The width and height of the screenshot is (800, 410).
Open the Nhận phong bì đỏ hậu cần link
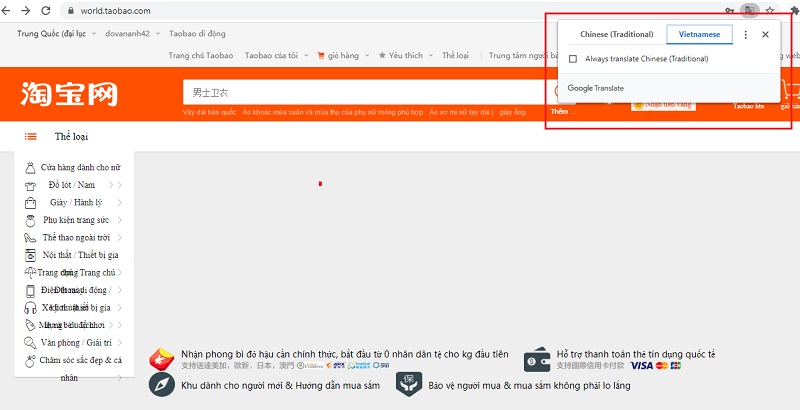(345, 354)
